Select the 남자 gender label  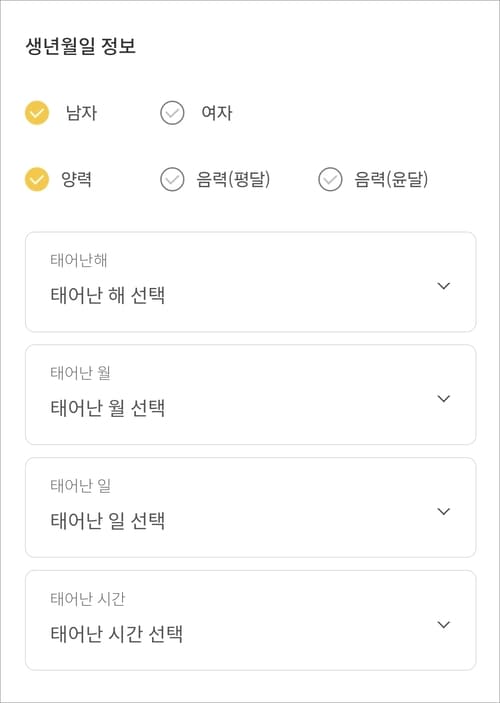[x=81, y=113]
